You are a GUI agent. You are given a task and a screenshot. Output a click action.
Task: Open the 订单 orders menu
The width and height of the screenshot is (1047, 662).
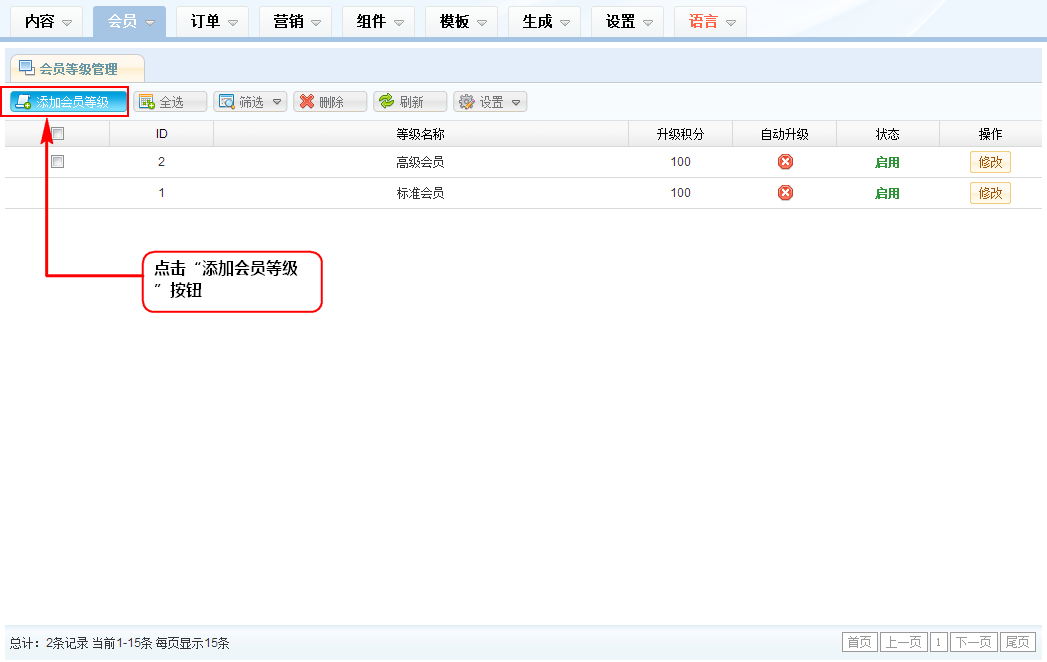coord(212,22)
